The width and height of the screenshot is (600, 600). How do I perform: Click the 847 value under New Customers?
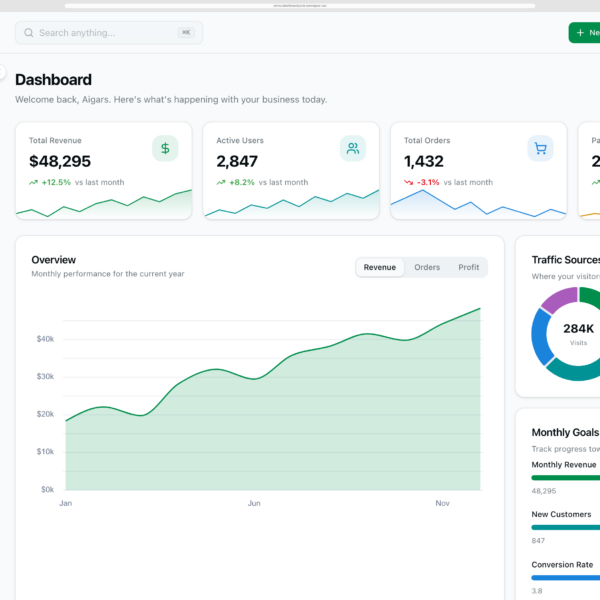(x=538, y=541)
